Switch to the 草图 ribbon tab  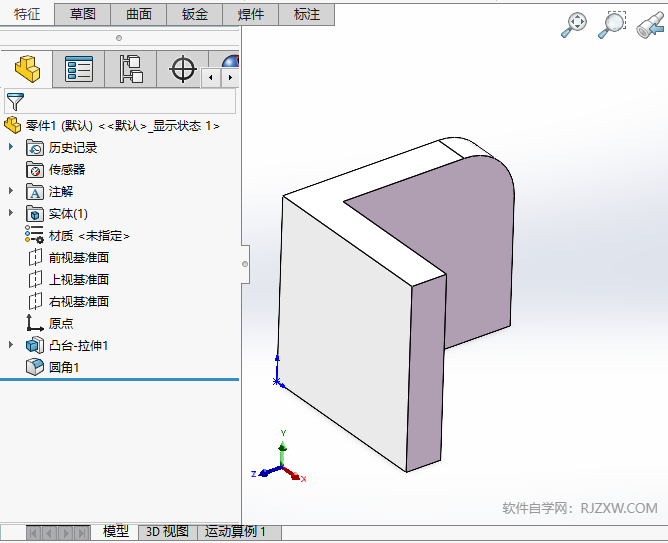pyautogui.click(x=83, y=14)
